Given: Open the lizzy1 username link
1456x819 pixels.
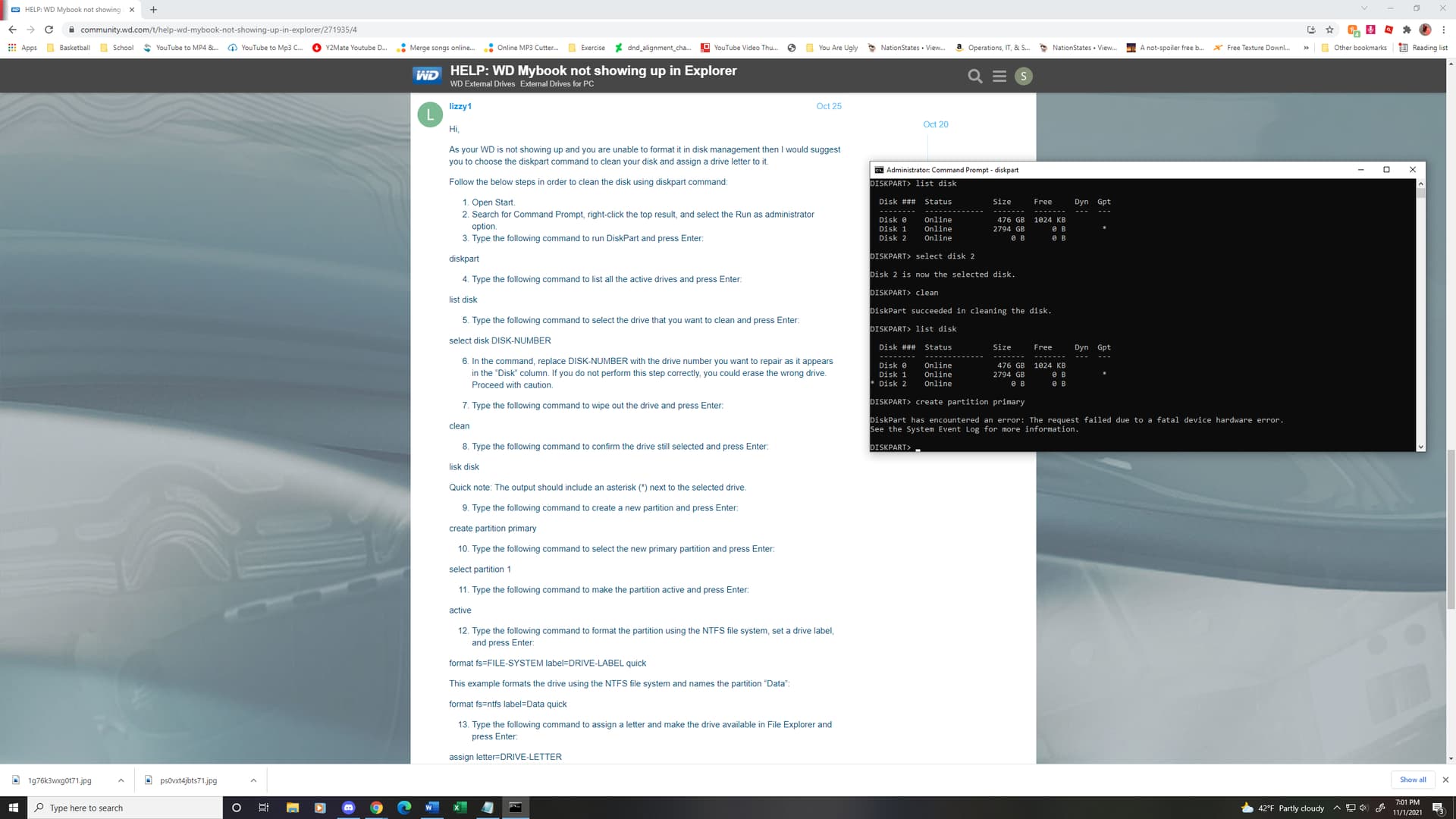Looking at the screenshot, I should (460, 106).
